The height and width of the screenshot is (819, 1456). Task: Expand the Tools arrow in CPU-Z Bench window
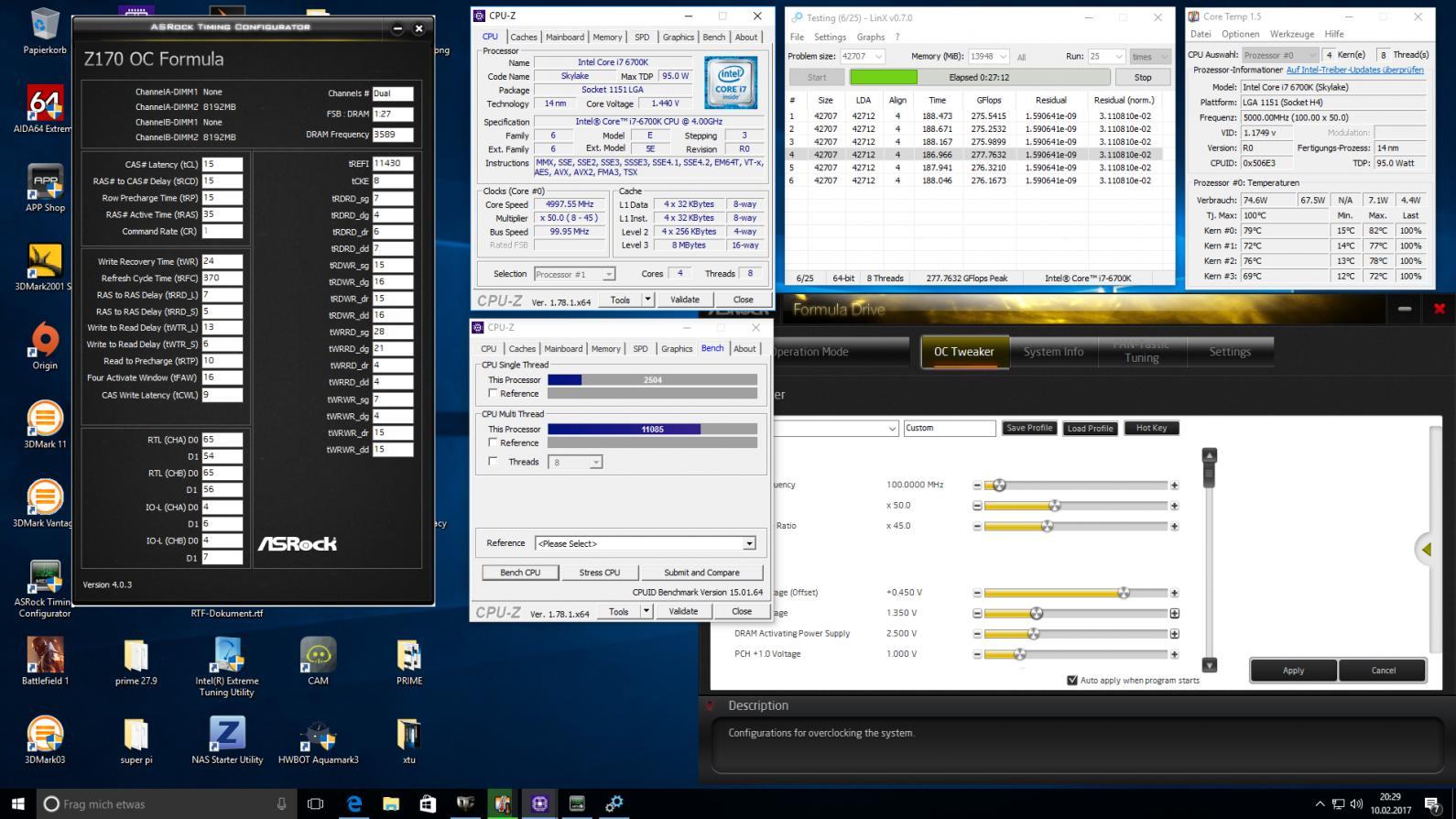click(x=646, y=611)
